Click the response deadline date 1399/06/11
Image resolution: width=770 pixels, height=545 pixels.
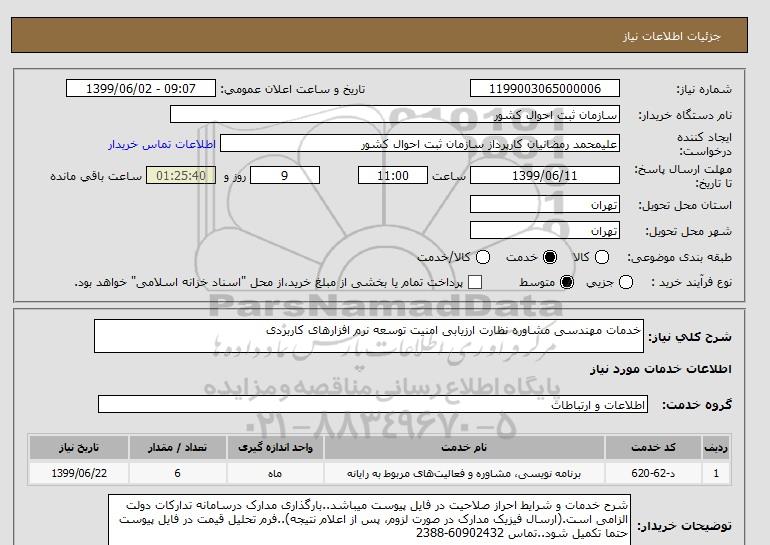(545, 175)
